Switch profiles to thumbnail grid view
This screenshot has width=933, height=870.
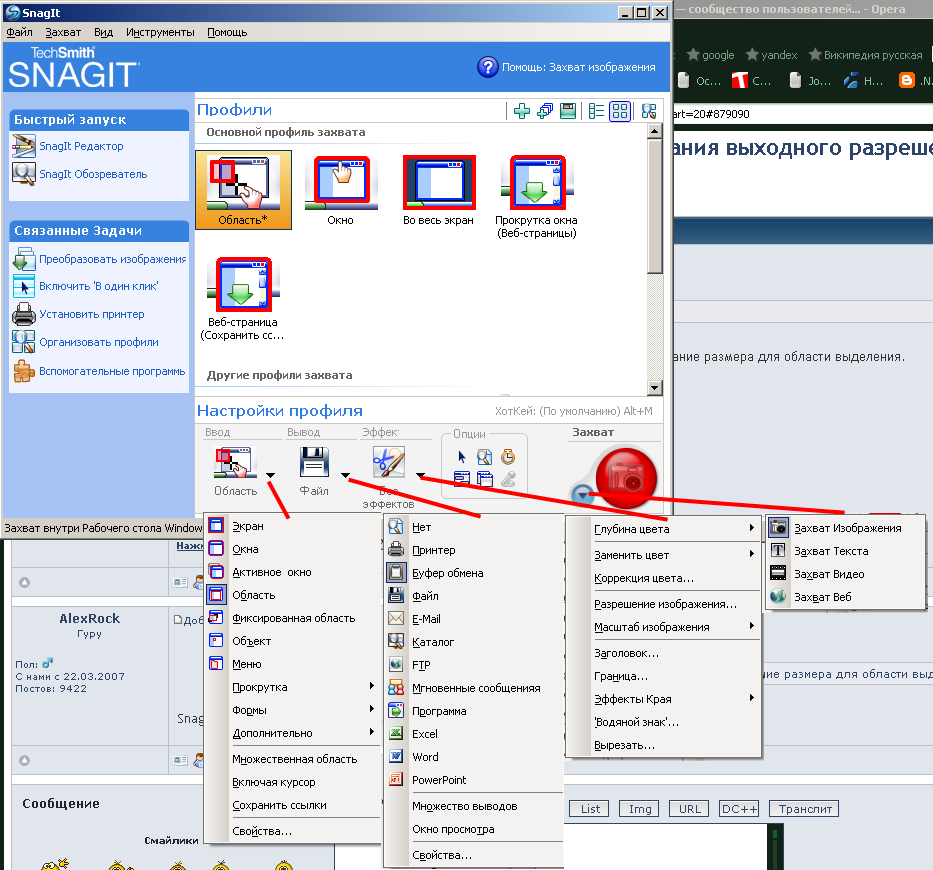click(620, 111)
